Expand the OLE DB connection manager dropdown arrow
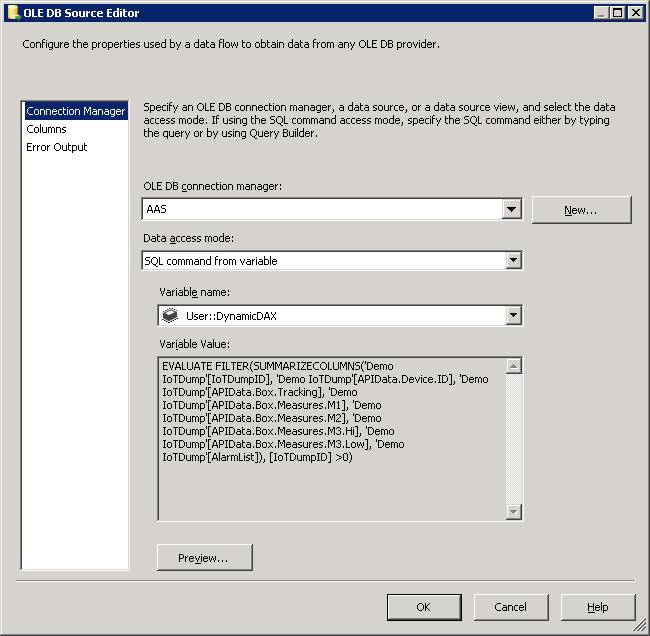 point(511,209)
